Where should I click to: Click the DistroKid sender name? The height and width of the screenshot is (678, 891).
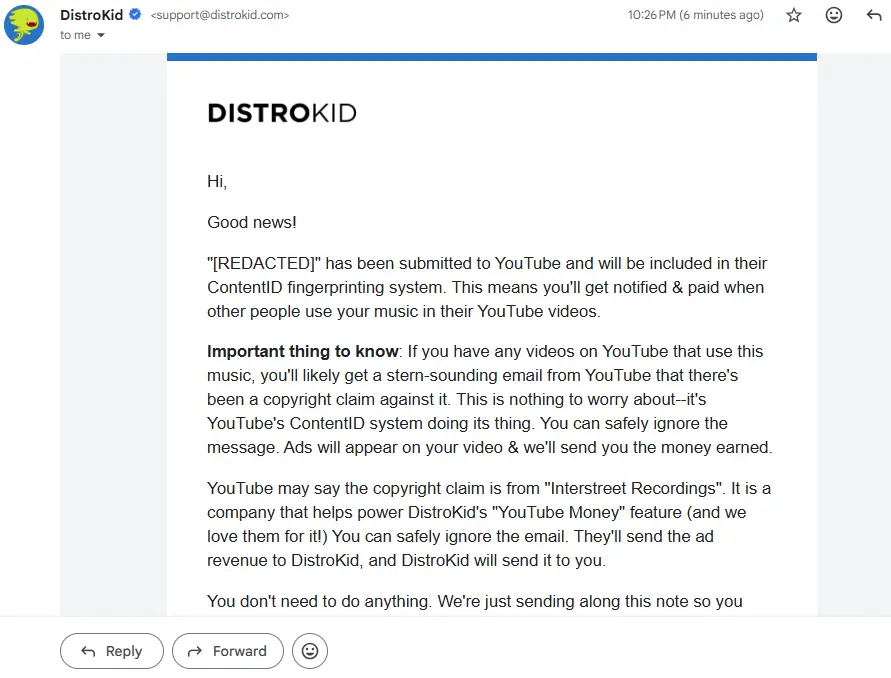tap(91, 15)
